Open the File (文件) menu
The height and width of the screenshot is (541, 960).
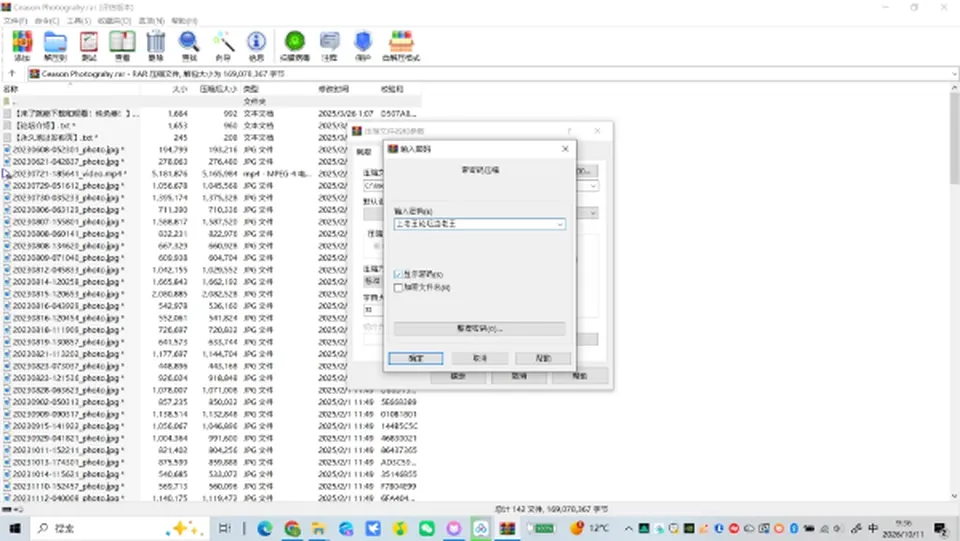[15, 21]
